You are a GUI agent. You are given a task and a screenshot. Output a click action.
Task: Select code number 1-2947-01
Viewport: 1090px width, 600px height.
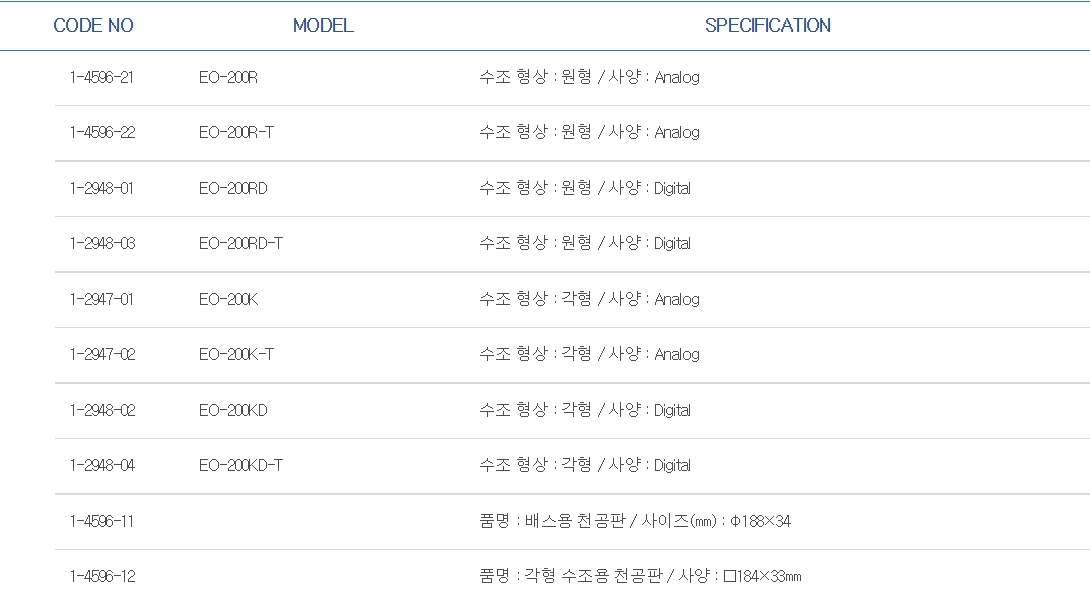(x=102, y=300)
